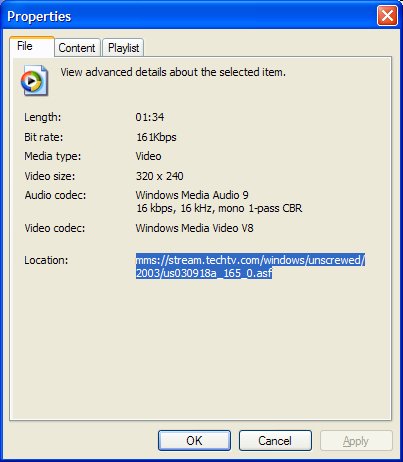Click '16 kbps, 16 kHz, mono 1-pass CBR' text
Viewport: 403px width, 462px height.
[x=219, y=208]
